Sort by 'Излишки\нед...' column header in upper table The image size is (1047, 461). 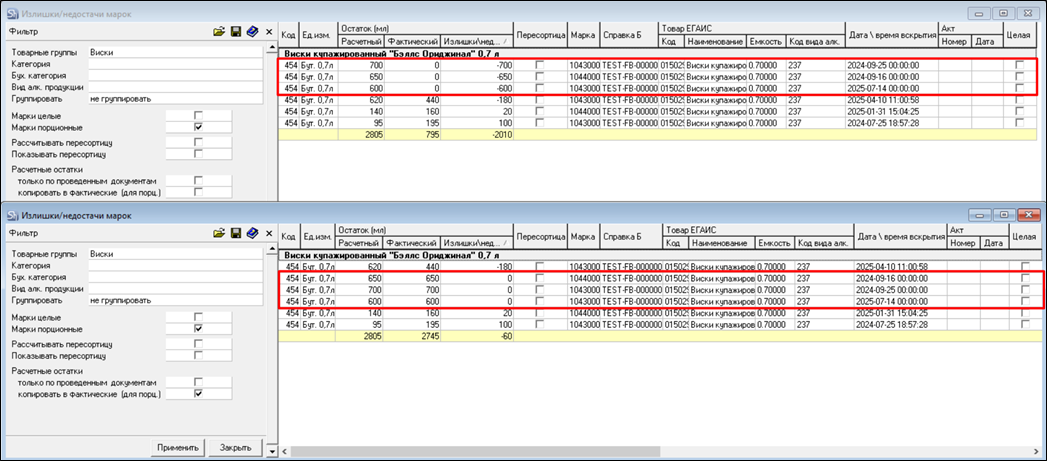click(x=476, y=41)
